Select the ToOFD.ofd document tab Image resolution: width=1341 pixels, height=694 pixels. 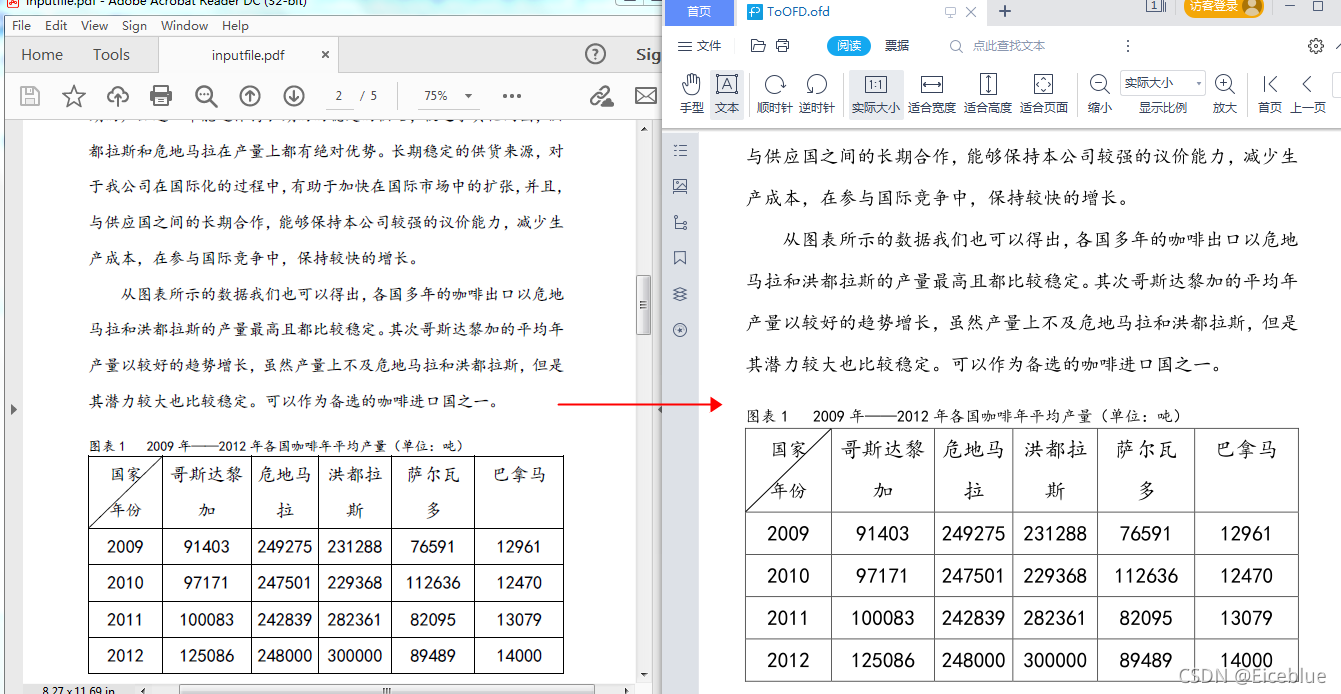798,12
